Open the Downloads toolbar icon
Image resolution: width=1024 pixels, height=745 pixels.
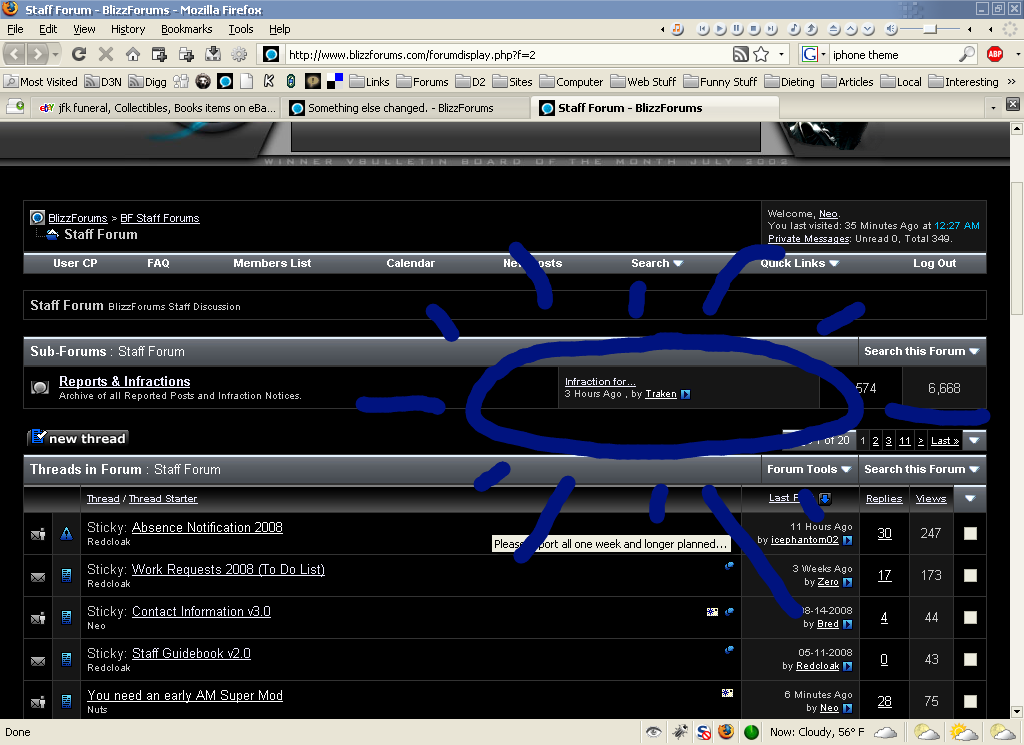pyautogui.click(x=213, y=54)
